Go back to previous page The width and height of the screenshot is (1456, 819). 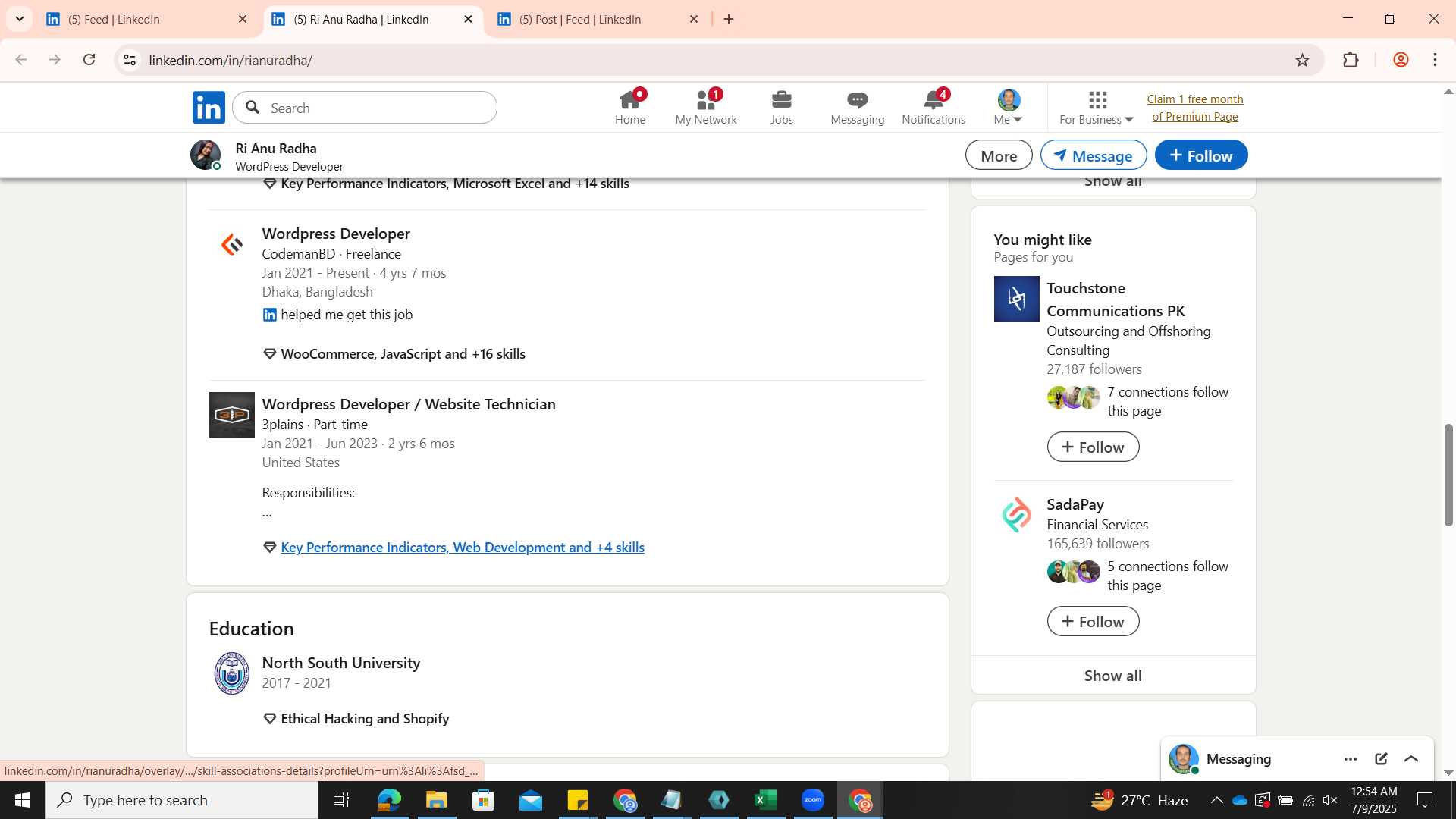click(x=21, y=60)
